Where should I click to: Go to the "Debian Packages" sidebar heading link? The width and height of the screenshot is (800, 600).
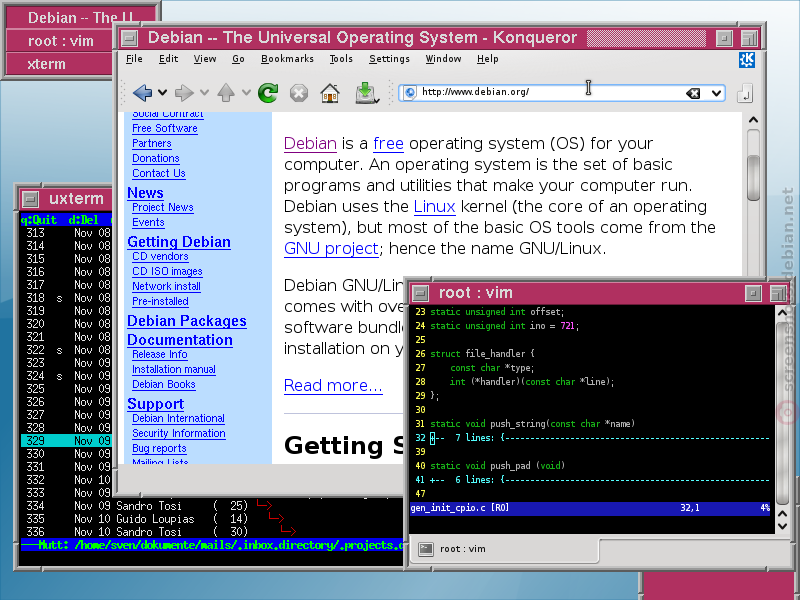point(187,321)
